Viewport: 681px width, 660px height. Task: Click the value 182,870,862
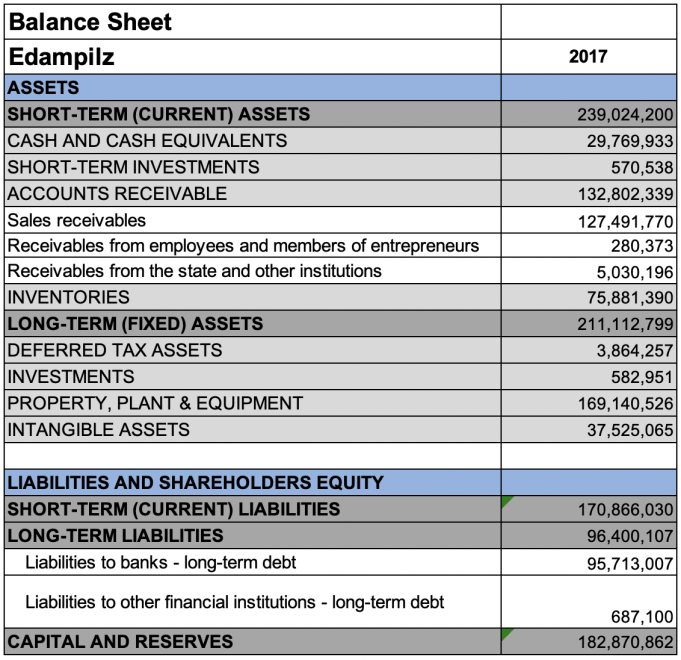click(625, 642)
